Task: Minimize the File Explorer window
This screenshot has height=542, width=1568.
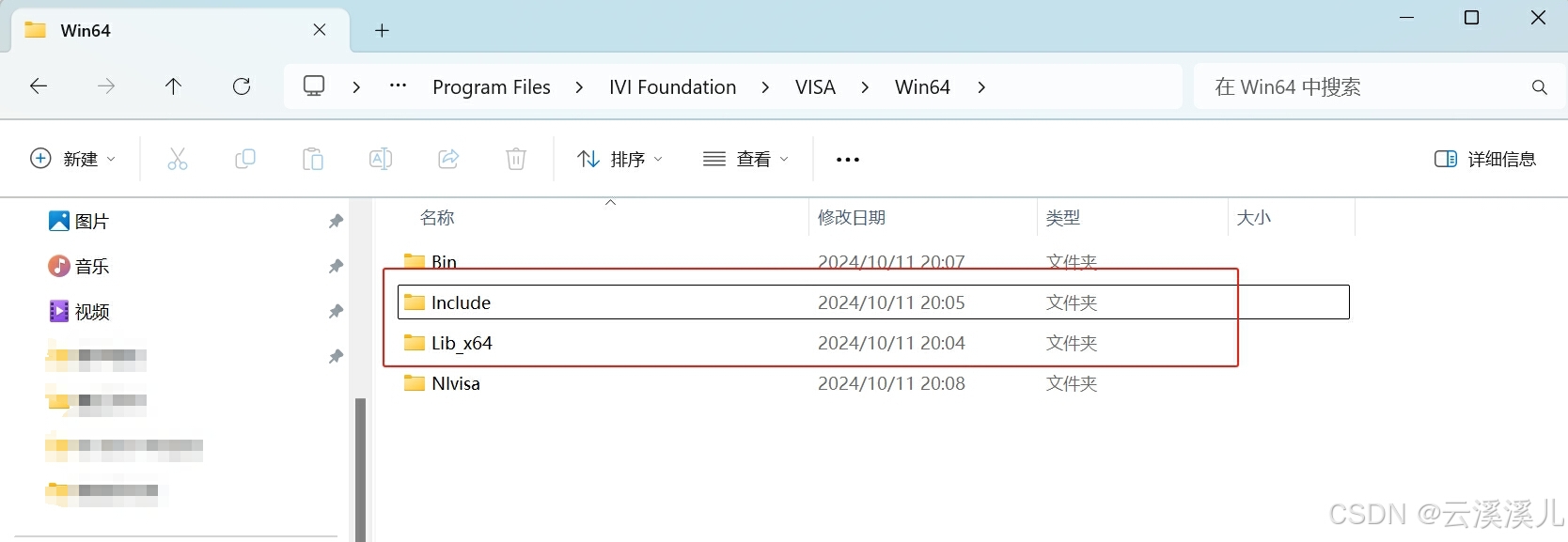Action: [x=1406, y=18]
